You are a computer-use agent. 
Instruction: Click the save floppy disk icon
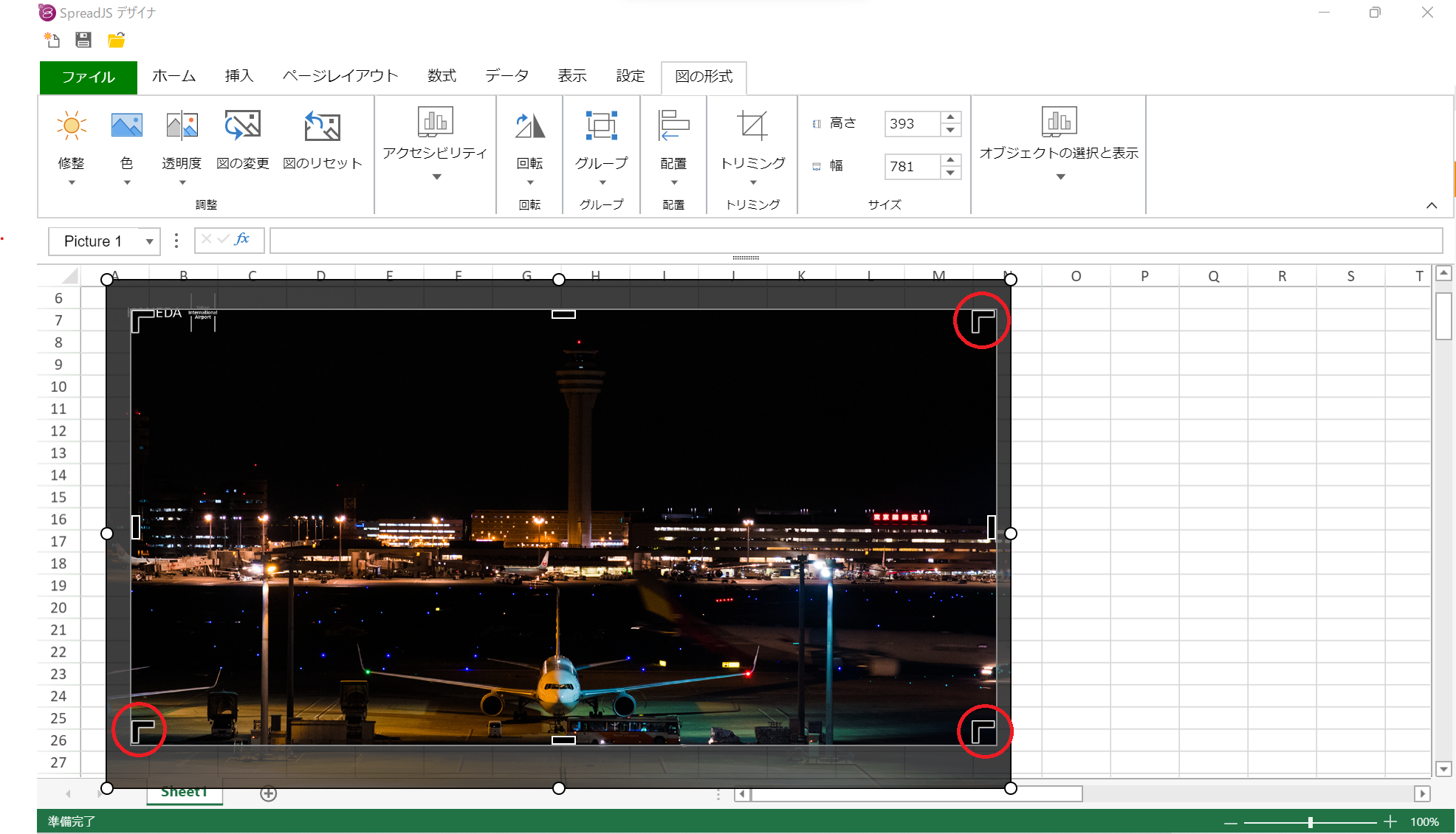tap(83, 41)
